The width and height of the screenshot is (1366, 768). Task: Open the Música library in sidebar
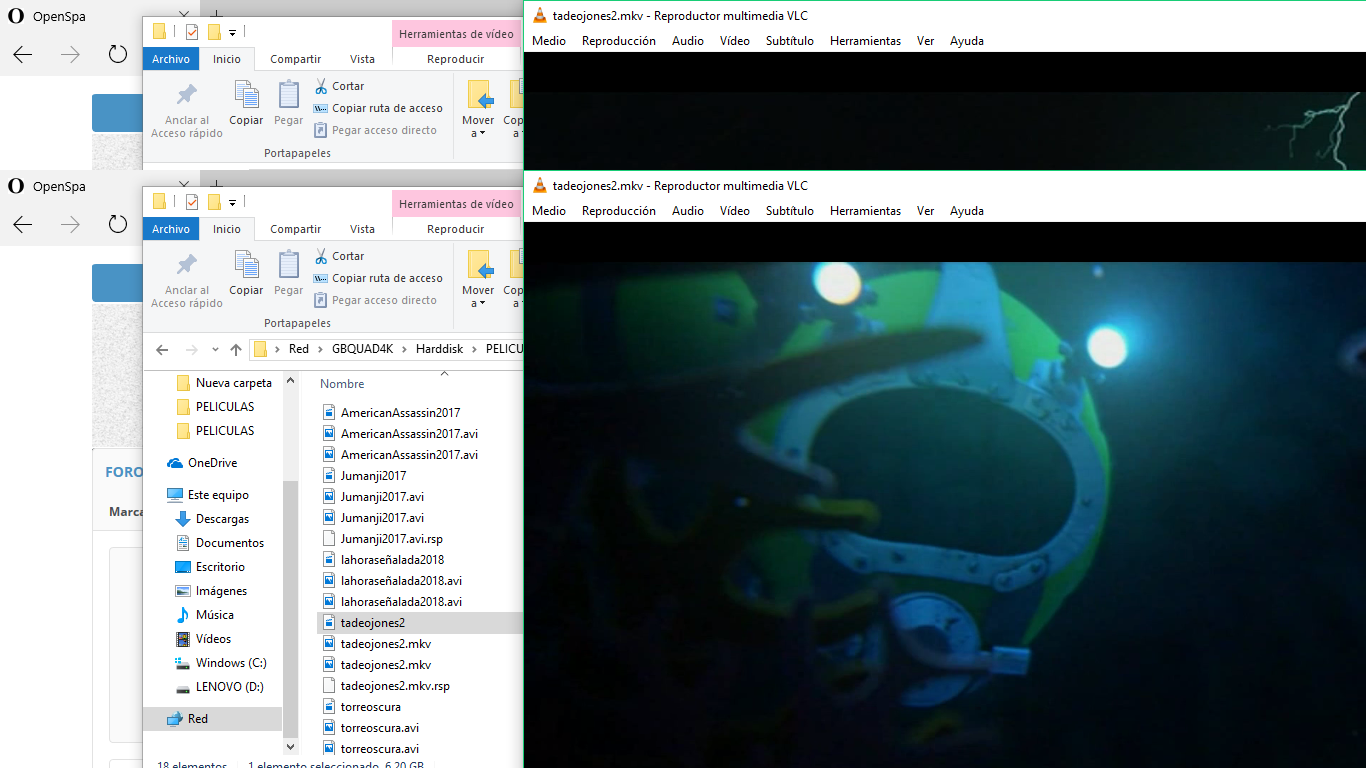(x=214, y=615)
